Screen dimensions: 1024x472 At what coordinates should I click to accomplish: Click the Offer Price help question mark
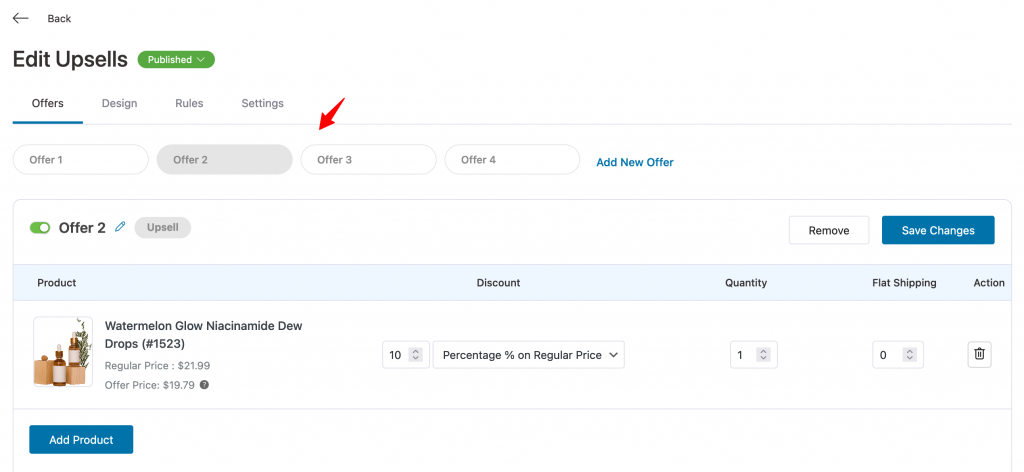tap(204, 385)
